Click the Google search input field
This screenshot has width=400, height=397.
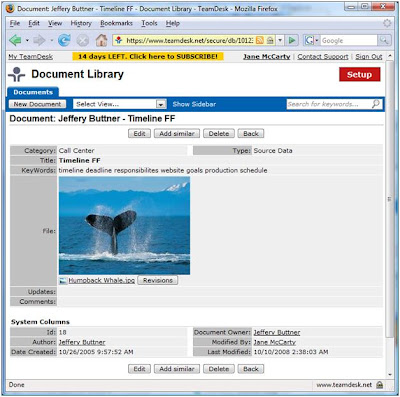pyautogui.click(x=349, y=40)
